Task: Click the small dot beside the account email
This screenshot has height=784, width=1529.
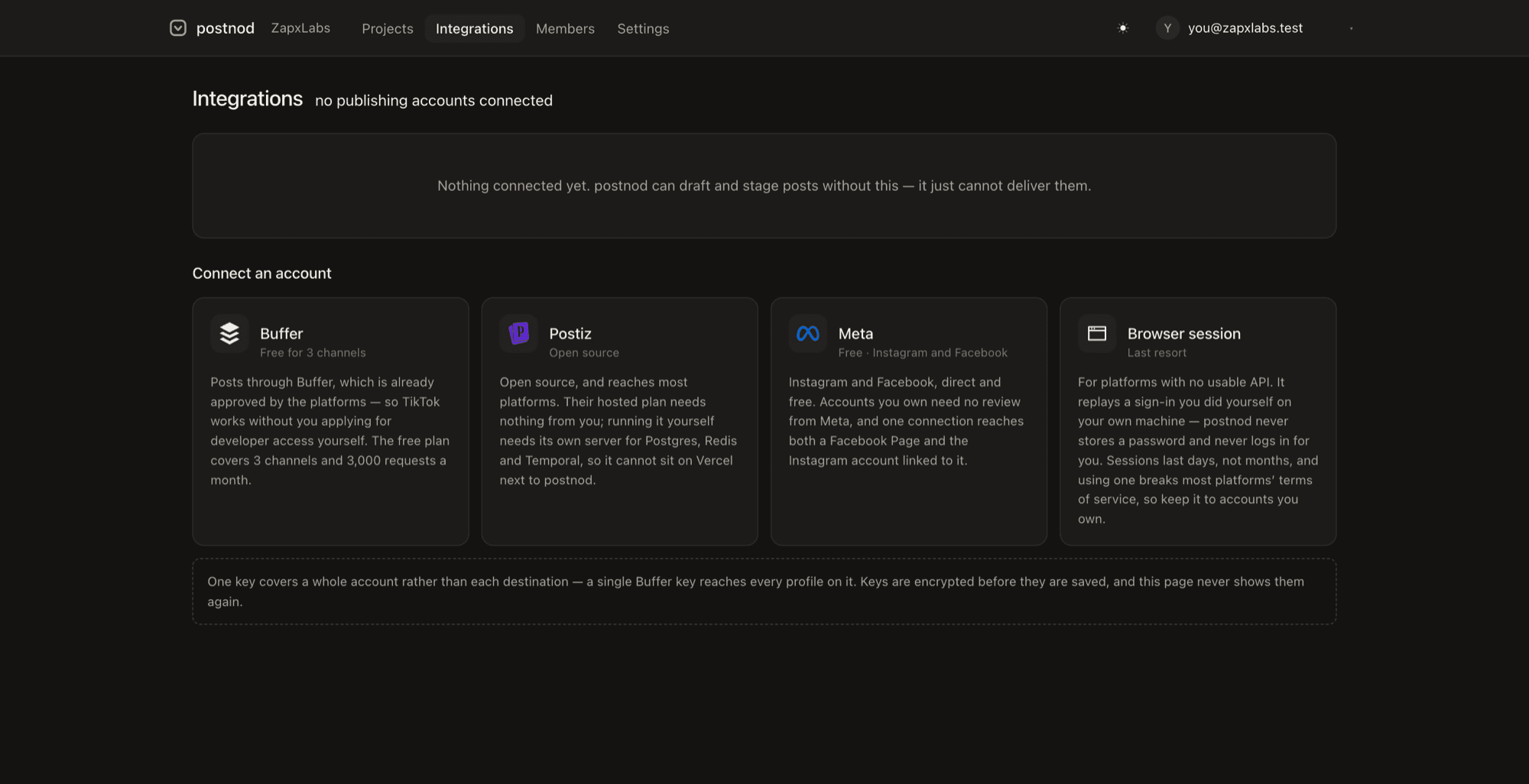Action: 1351,28
